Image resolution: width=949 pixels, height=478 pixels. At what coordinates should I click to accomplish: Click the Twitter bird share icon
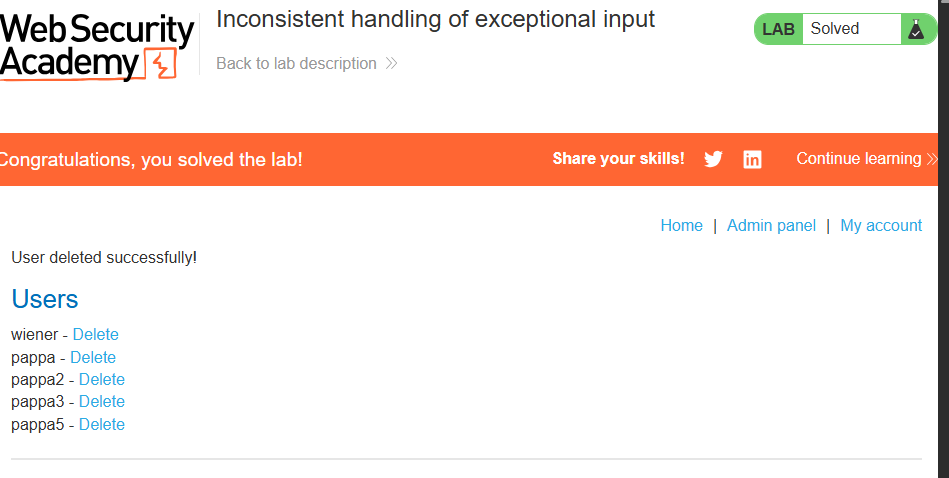click(713, 159)
